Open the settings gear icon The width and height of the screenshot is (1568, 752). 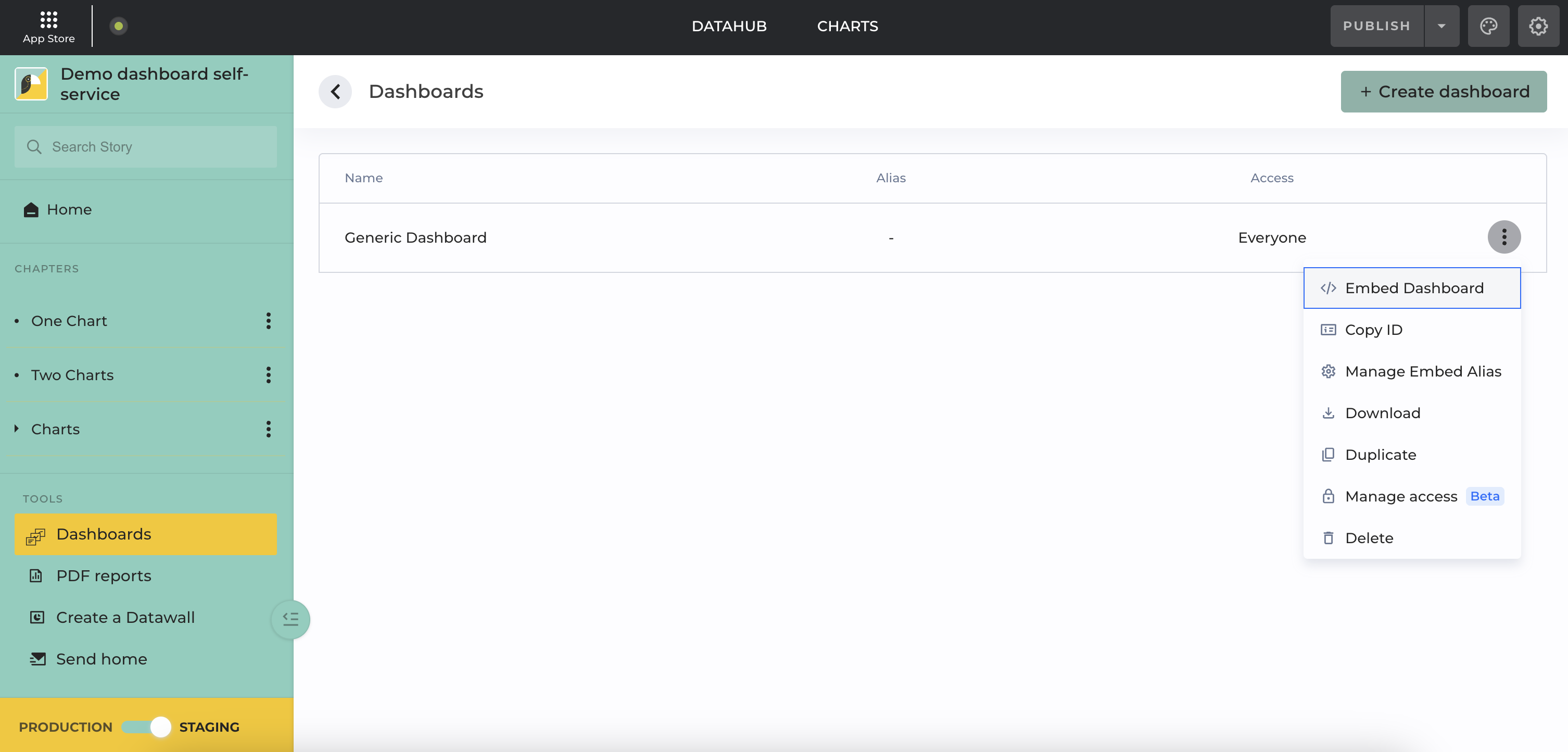pos(1538,26)
